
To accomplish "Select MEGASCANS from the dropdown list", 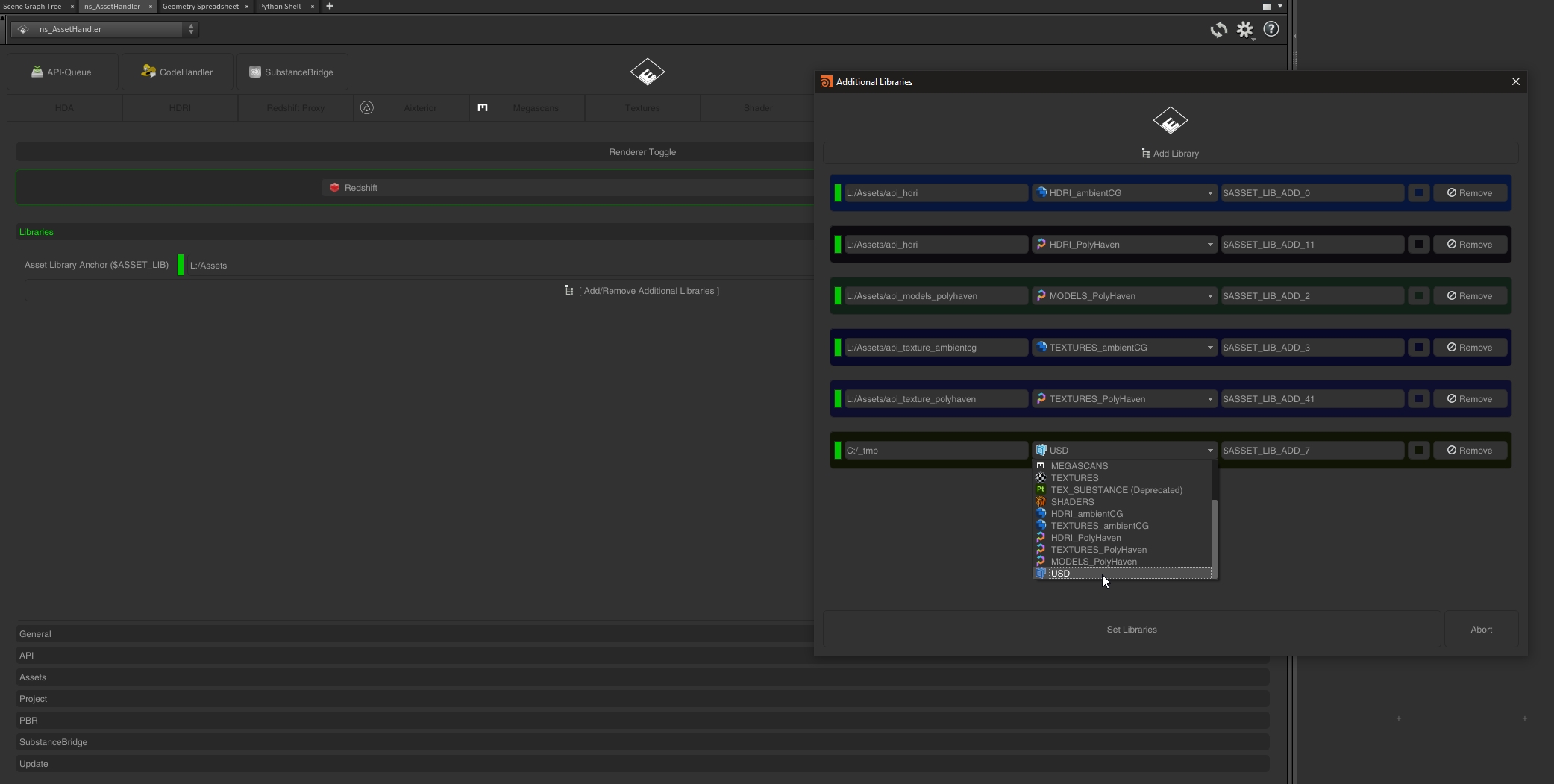I will [x=1079, y=466].
